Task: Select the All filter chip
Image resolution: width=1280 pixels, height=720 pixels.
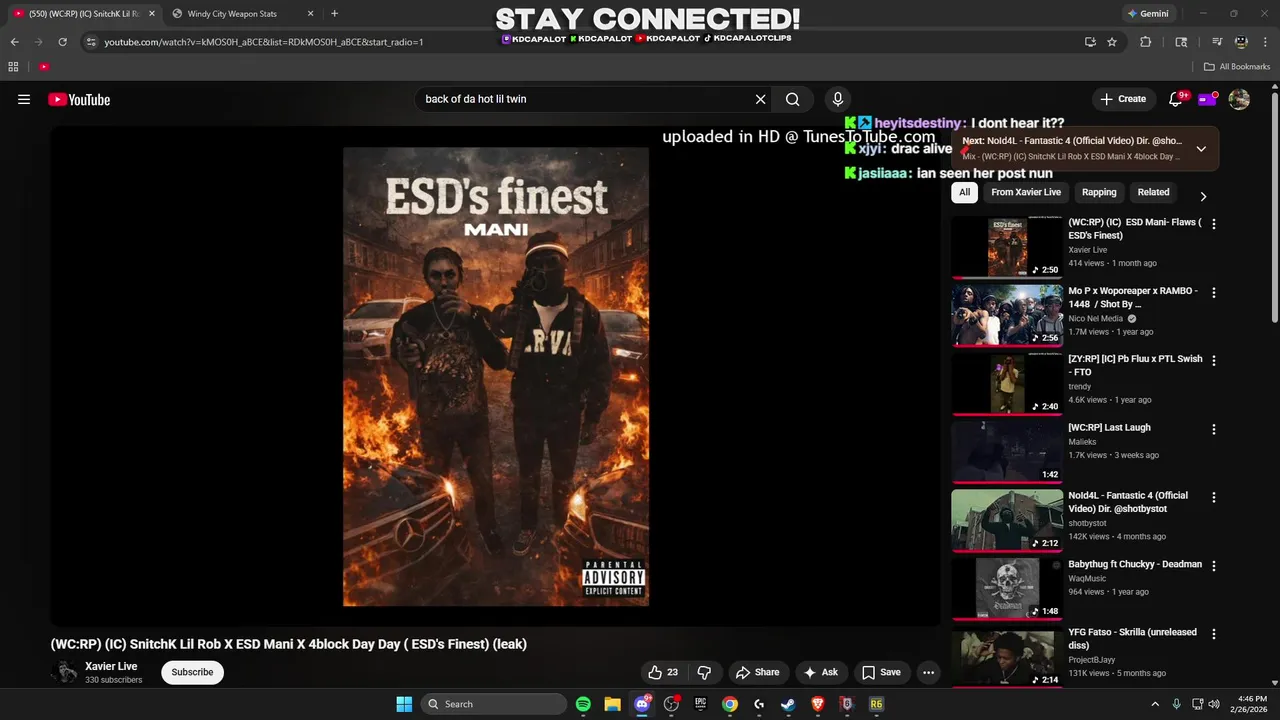Action: (964, 192)
